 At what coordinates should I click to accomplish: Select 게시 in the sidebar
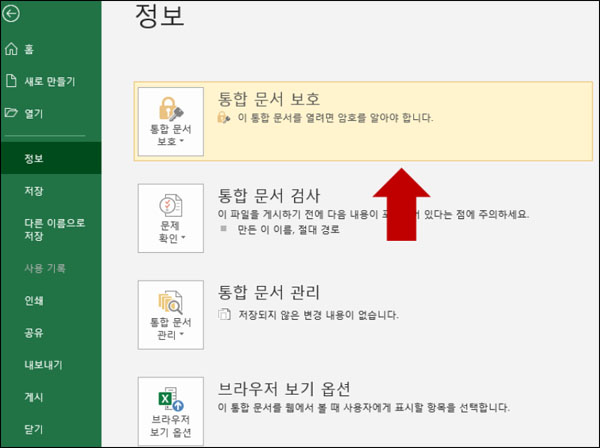[34, 397]
